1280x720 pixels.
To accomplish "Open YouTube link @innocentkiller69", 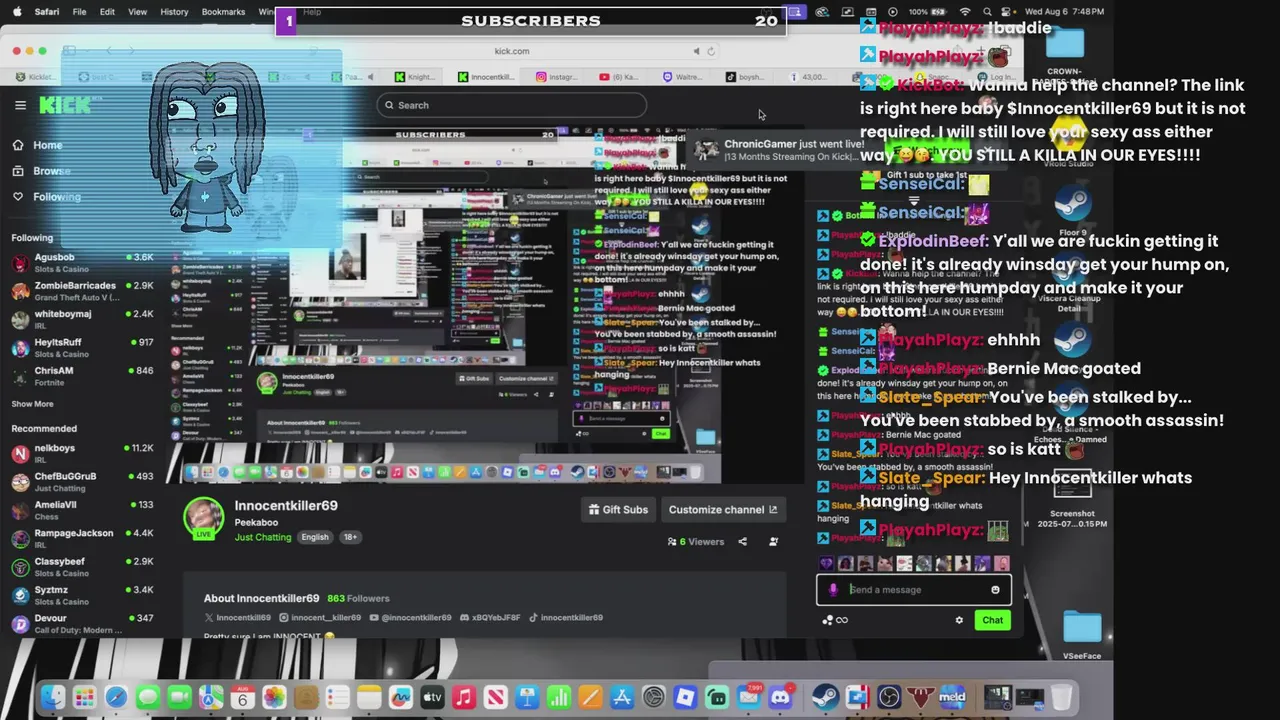I will click(410, 618).
